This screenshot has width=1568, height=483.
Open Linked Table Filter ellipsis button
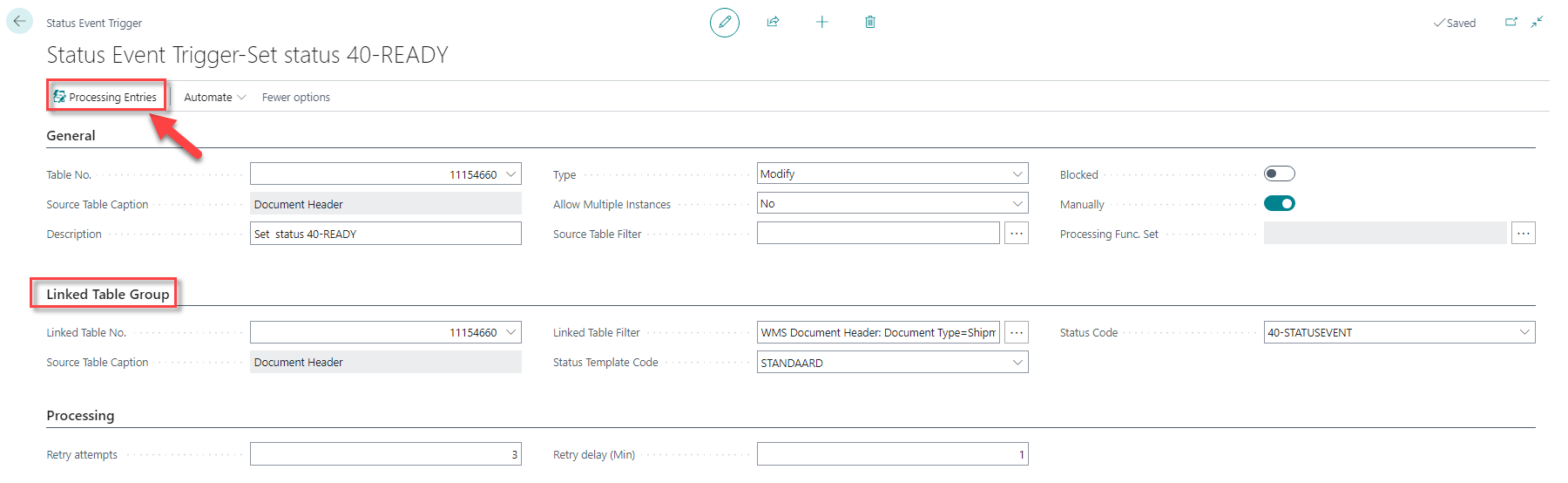click(x=1016, y=333)
